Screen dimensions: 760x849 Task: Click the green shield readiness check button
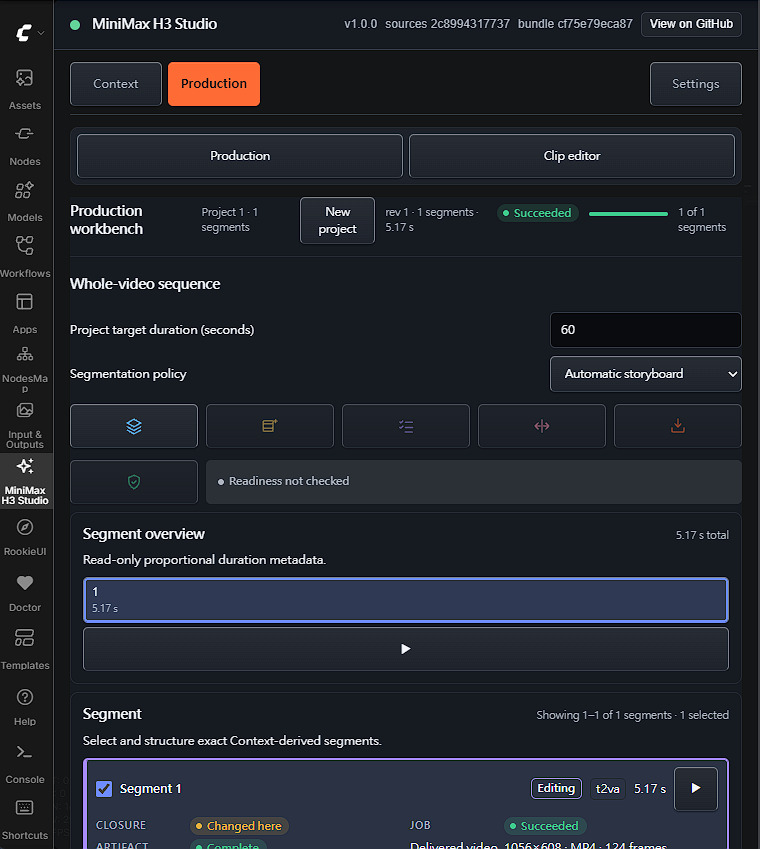click(134, 482)
